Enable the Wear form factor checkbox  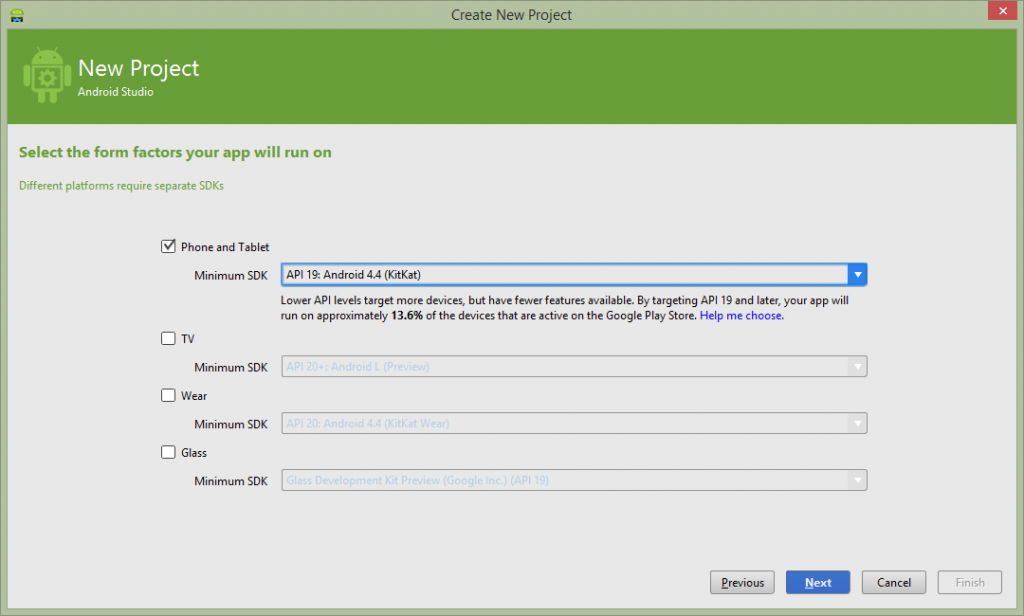(168, 395)
